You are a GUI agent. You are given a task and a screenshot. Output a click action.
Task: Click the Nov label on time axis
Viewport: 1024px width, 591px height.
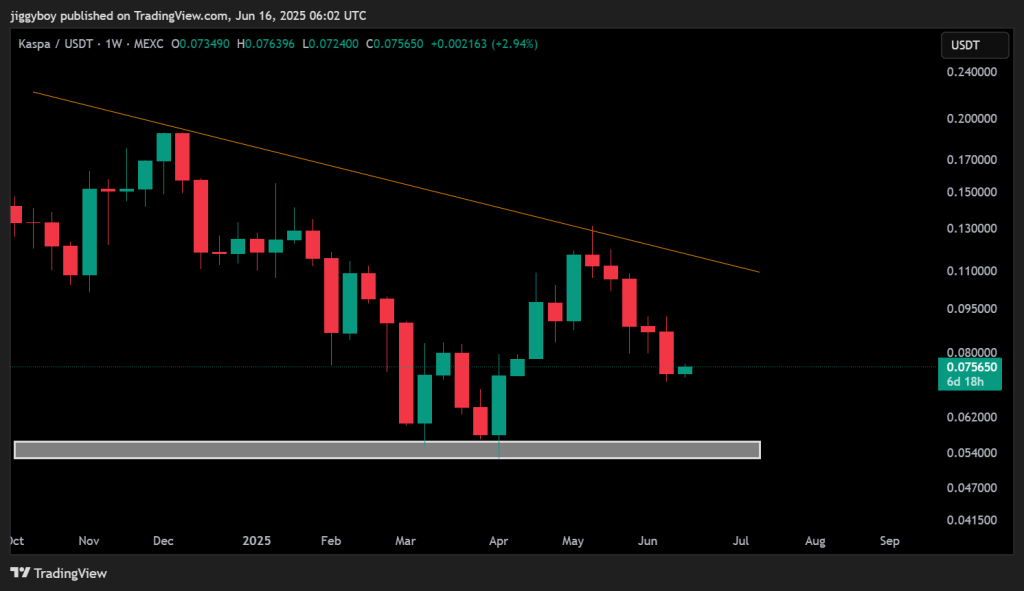[89, 541]
